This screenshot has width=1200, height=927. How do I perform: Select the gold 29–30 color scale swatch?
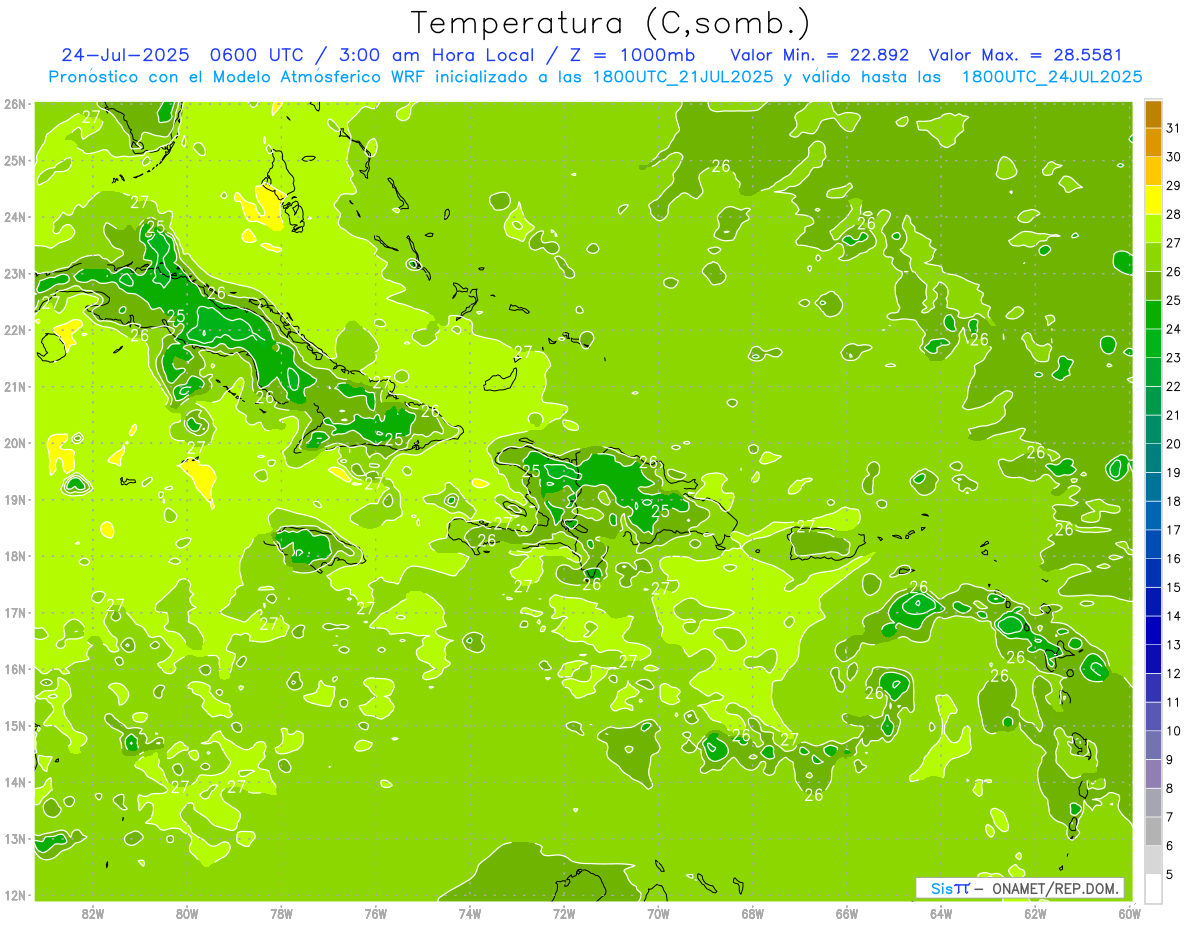[x=1153, y=171]
